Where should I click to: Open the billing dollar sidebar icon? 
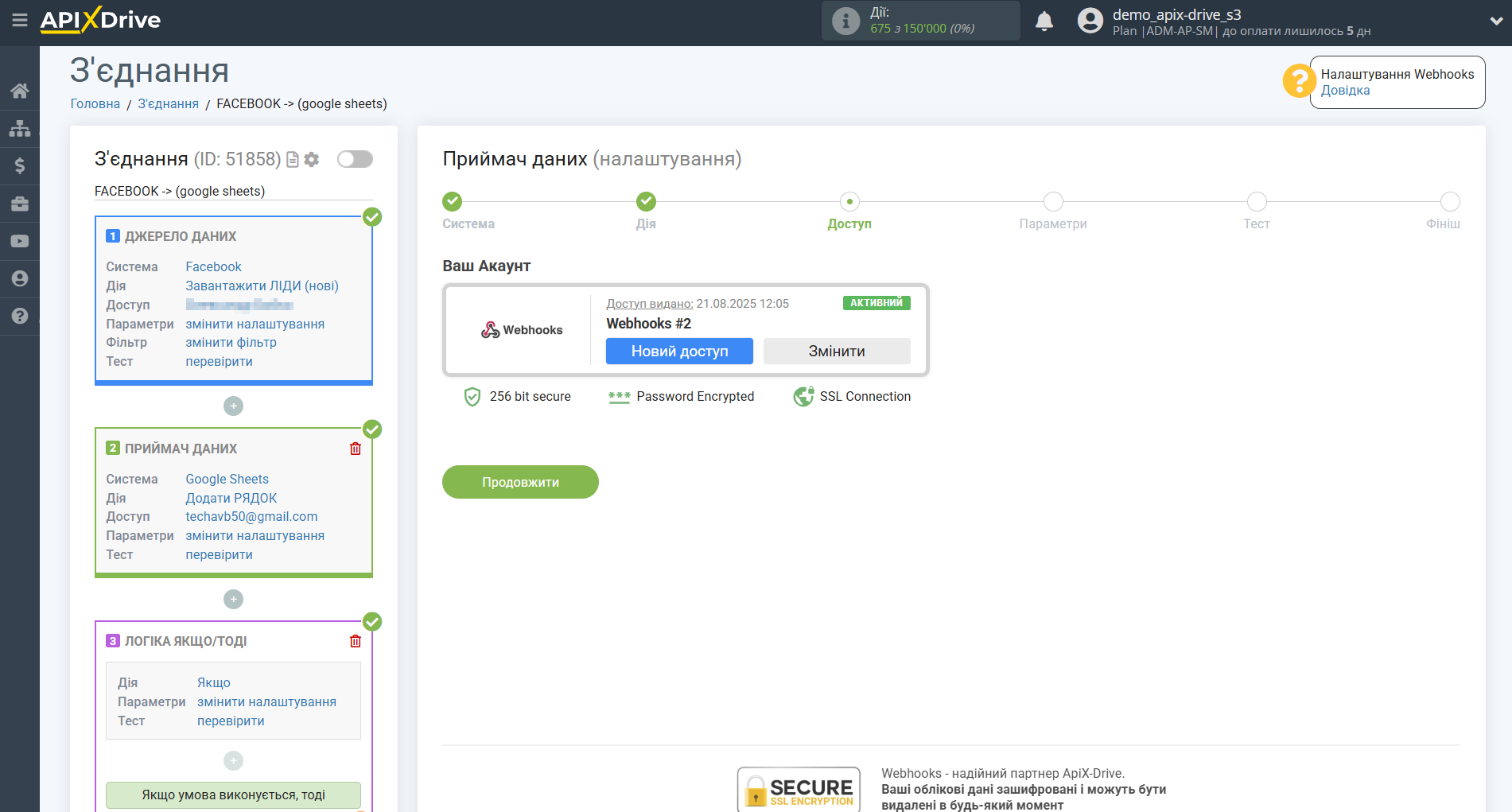click(20, 165)
